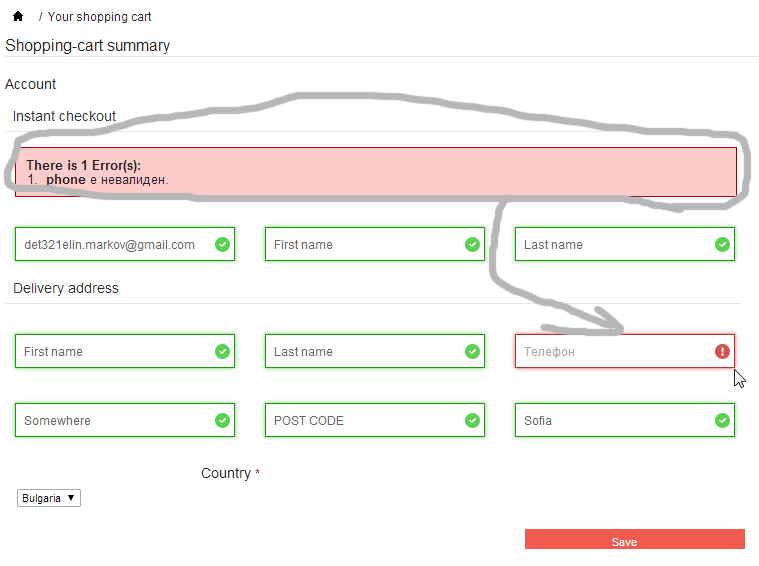Image resolution: width=759 pixels, height=566 pixels.
Task: Focus the delivery First name field
Action: (125, 352)
